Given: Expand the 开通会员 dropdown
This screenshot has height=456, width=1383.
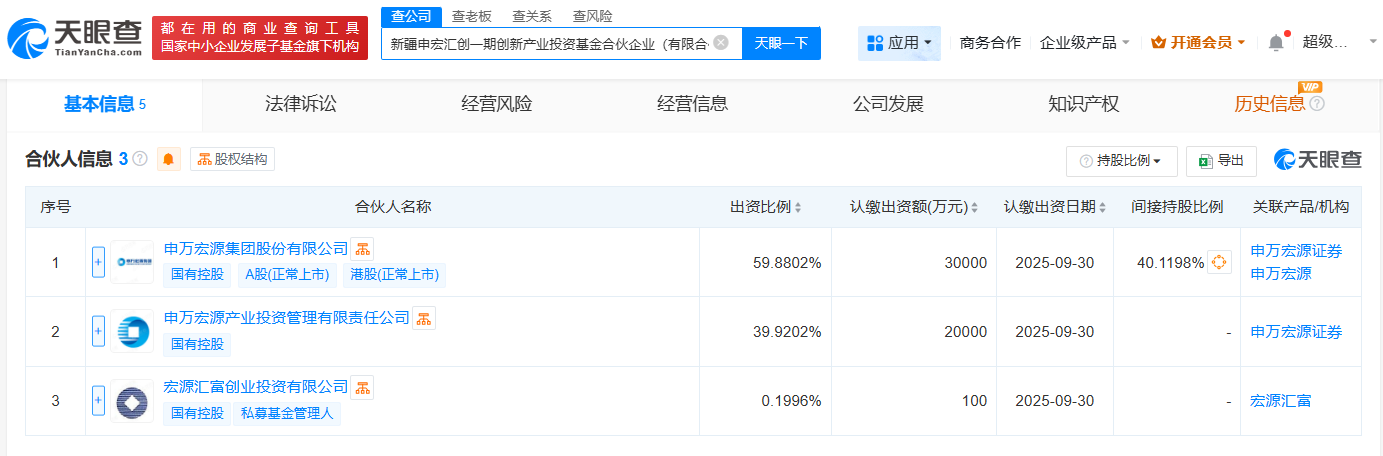Looking at the screenshot, I should pyautogui.click(x=1199, y=43).
